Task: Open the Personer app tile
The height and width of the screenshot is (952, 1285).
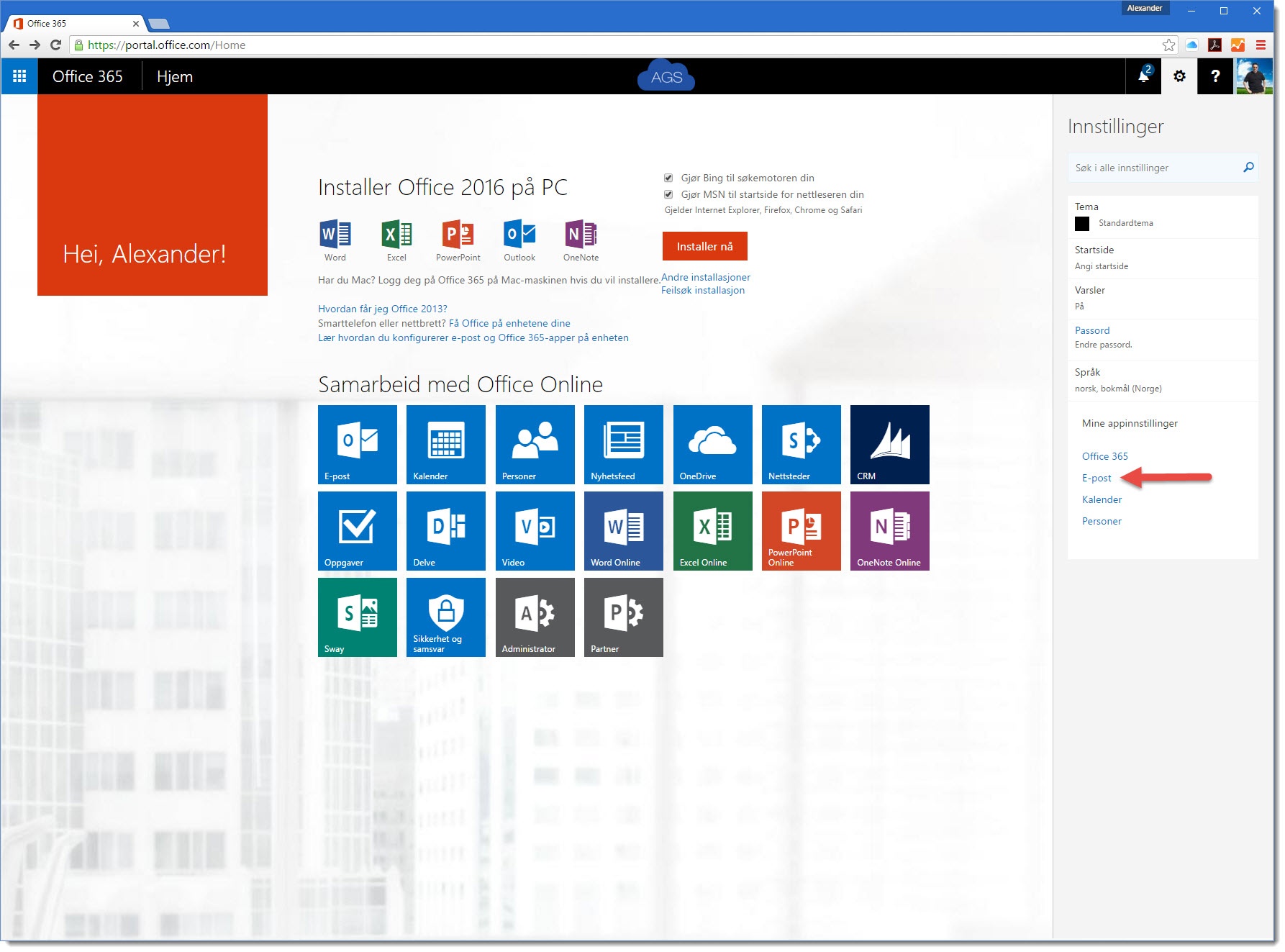Action: 535,445
